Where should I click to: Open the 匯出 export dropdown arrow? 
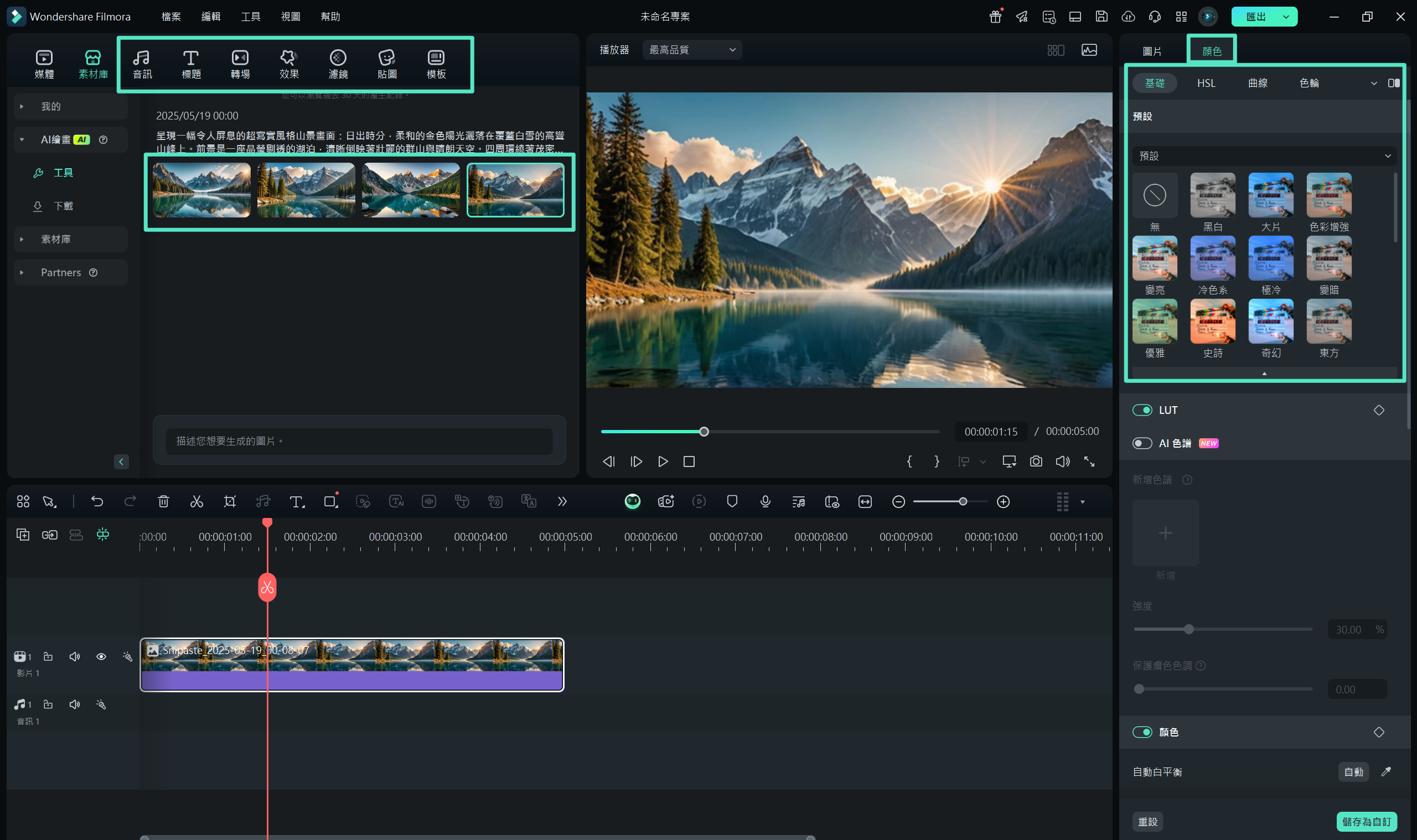click(1286, 17)
